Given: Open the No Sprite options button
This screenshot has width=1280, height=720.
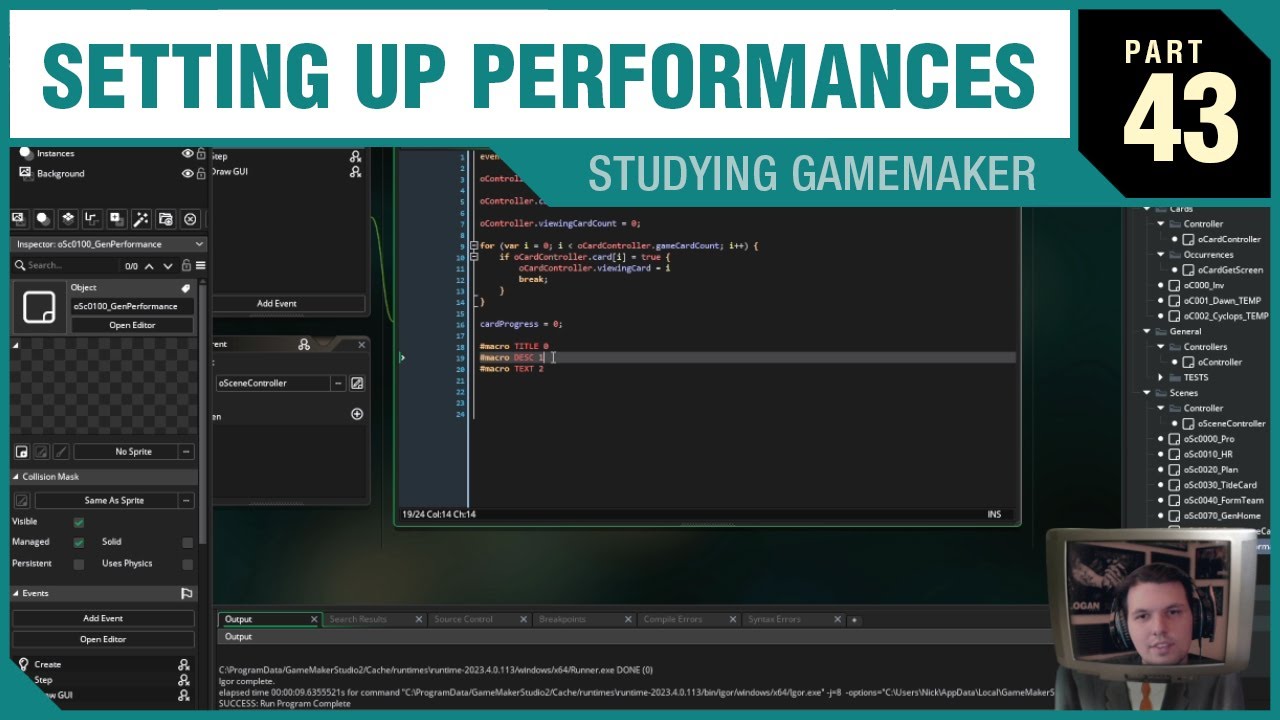Looking at the screenshot, I should (186, 452).
